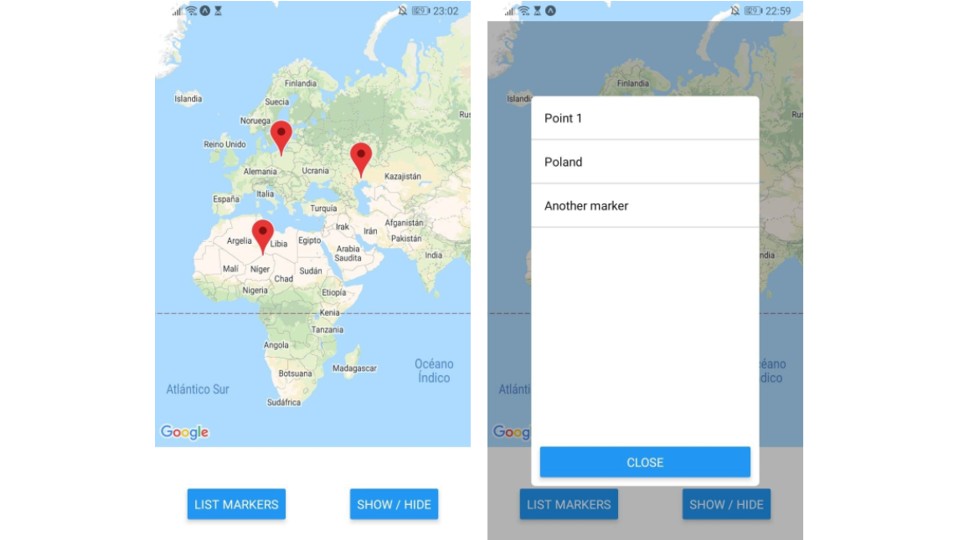The height and width of the screenshot is (540, 959).
Task: Tap muted notification bell in left status bar
Action: point(402,10)
